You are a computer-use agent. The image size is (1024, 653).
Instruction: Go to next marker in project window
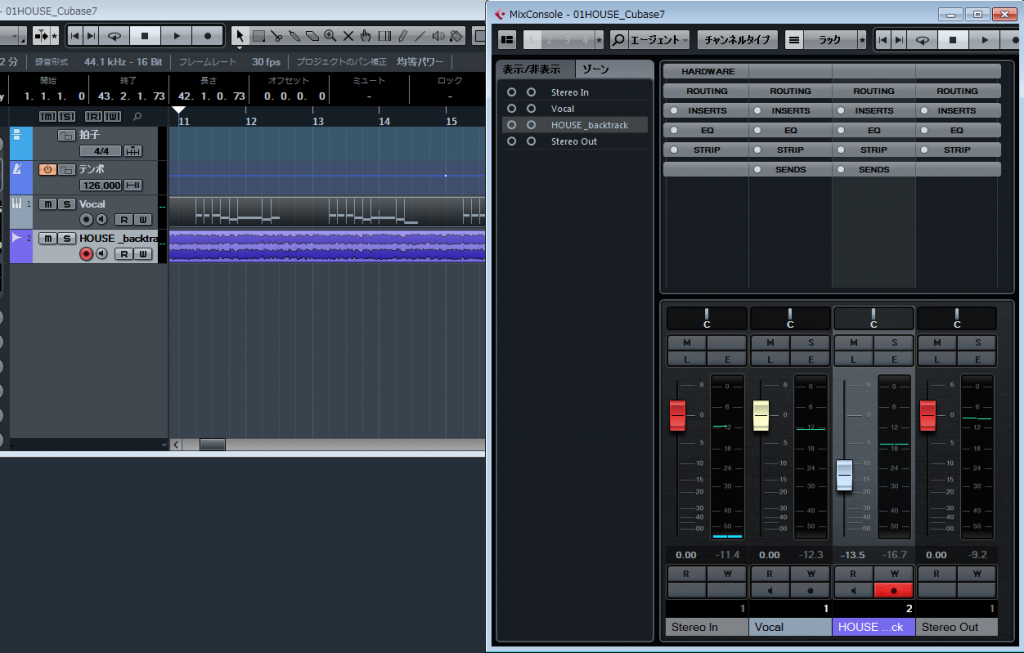click(91, 36)
